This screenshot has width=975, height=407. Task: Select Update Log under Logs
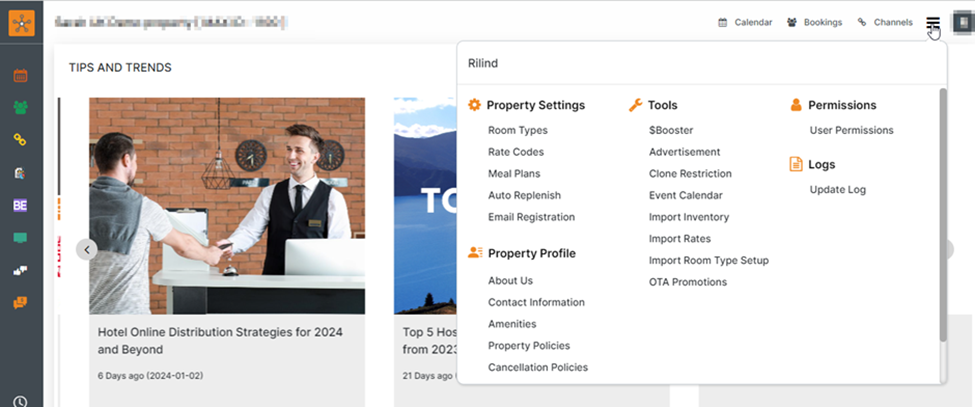click(x=837, y=189)
